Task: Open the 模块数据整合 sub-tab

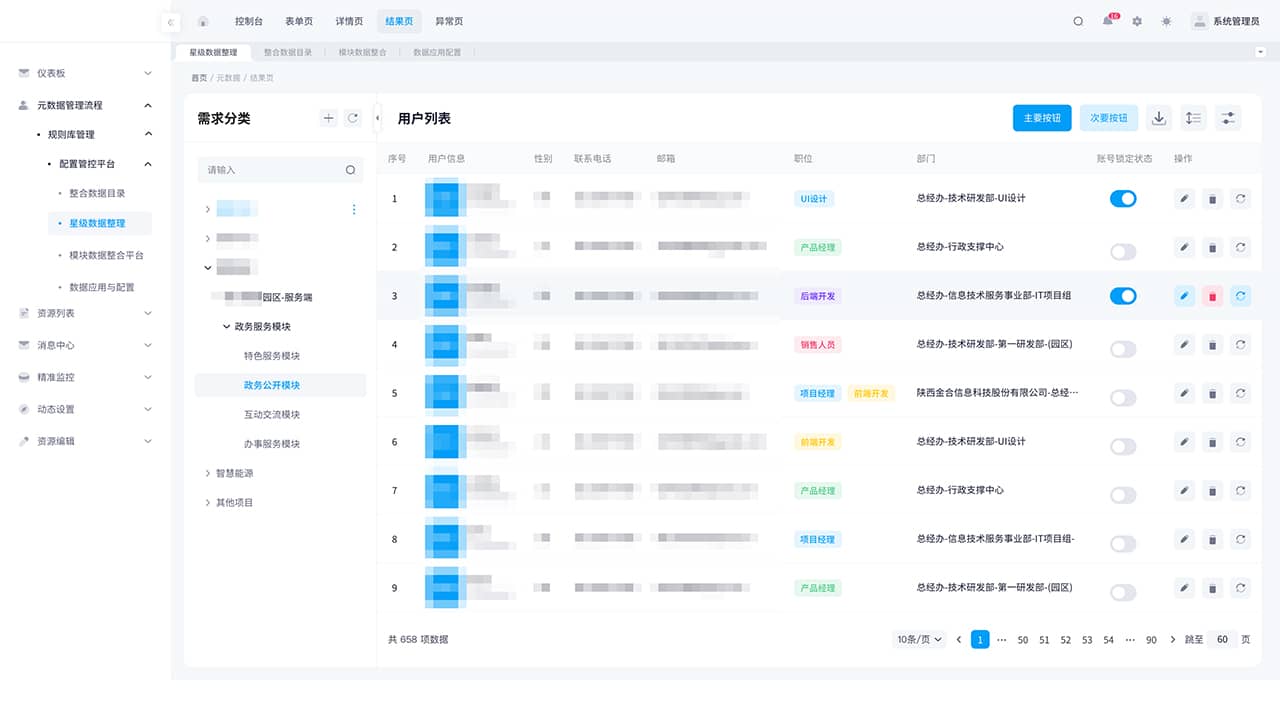Action: (x=362, y=52)
